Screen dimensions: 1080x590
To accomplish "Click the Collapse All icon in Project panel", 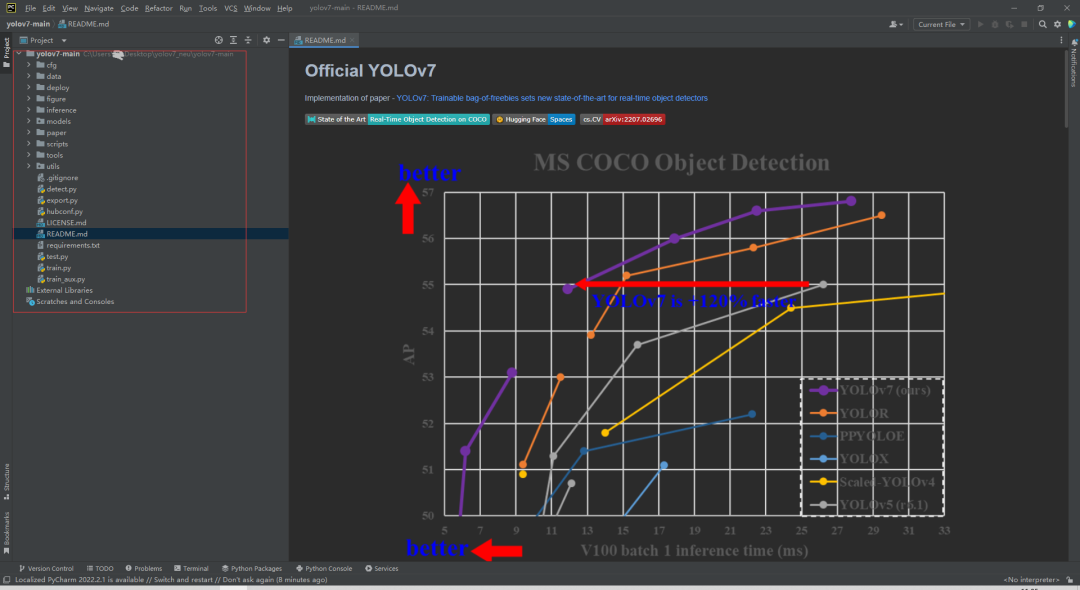I will coord(248,40).
